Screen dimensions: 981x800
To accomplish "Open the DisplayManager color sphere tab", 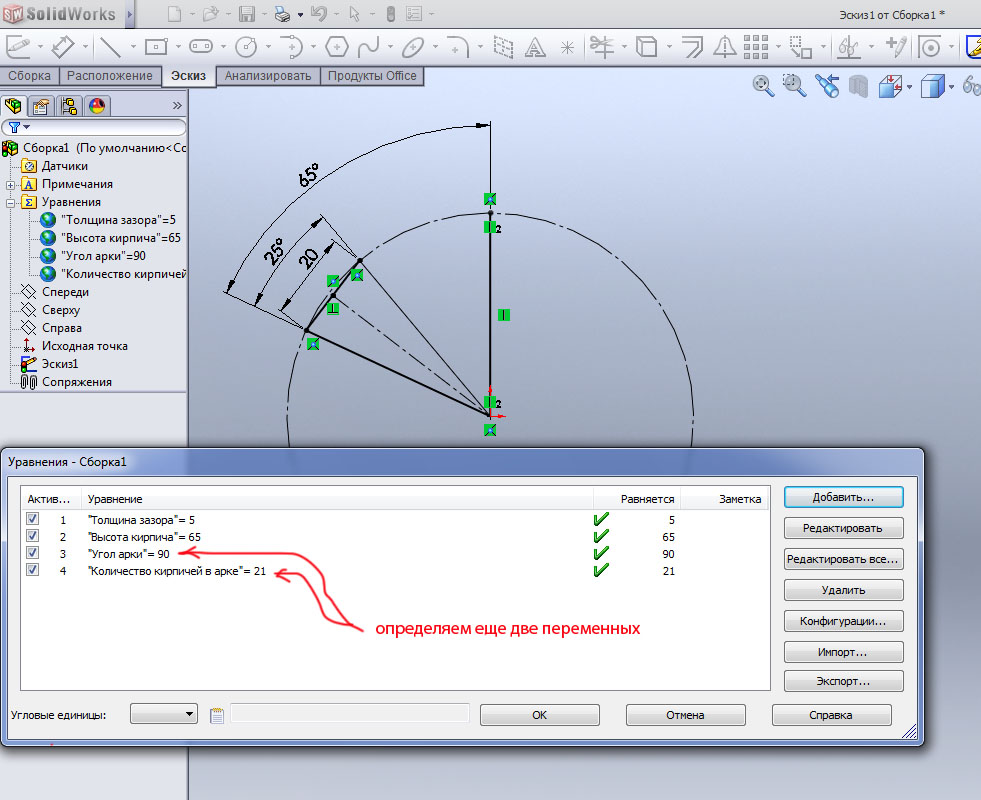I will [x=97, y=106].
